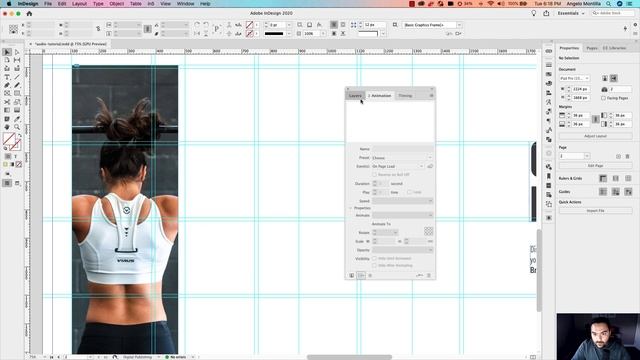
Task: Click the portrait orientation icon
Action: (x=605, y=78)
